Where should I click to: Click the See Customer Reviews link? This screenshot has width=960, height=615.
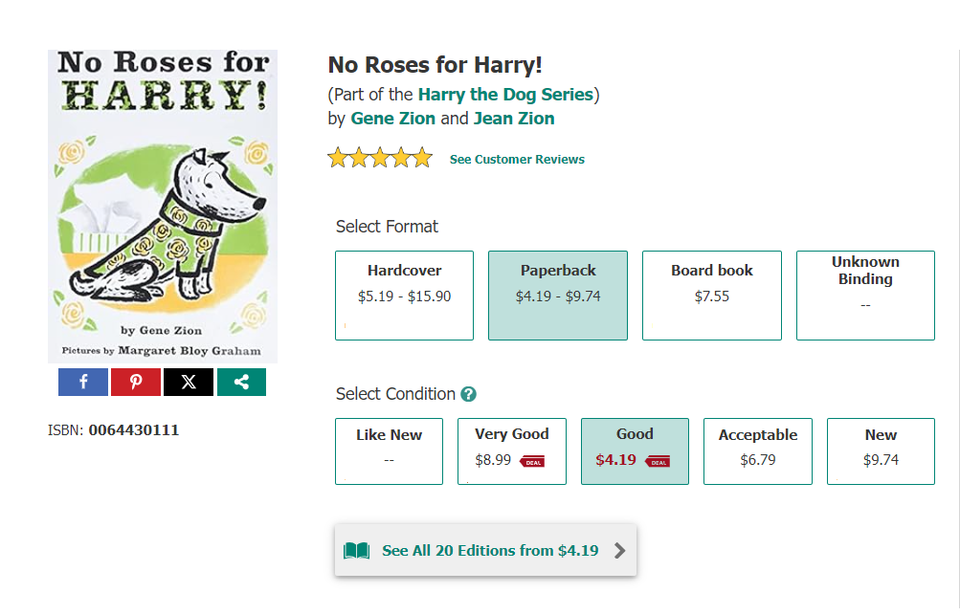click(x=517, y=159)
